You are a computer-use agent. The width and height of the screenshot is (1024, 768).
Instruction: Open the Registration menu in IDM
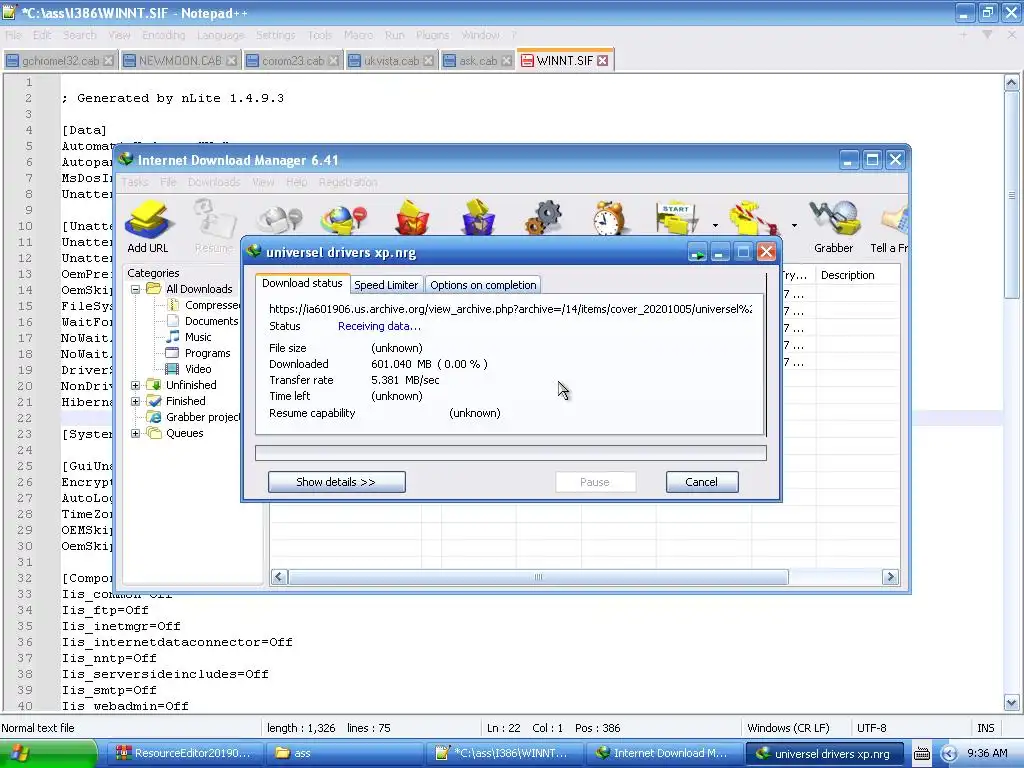click(348, 182)
